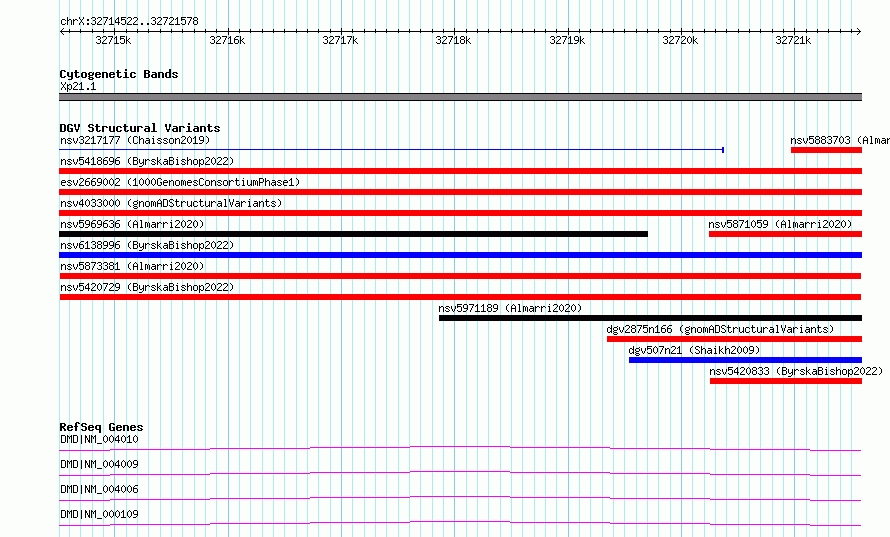Click the right arrowhead of the ruler
This screenshot has height=537, width=890.
pyautogui.click(x=859, y=31)
